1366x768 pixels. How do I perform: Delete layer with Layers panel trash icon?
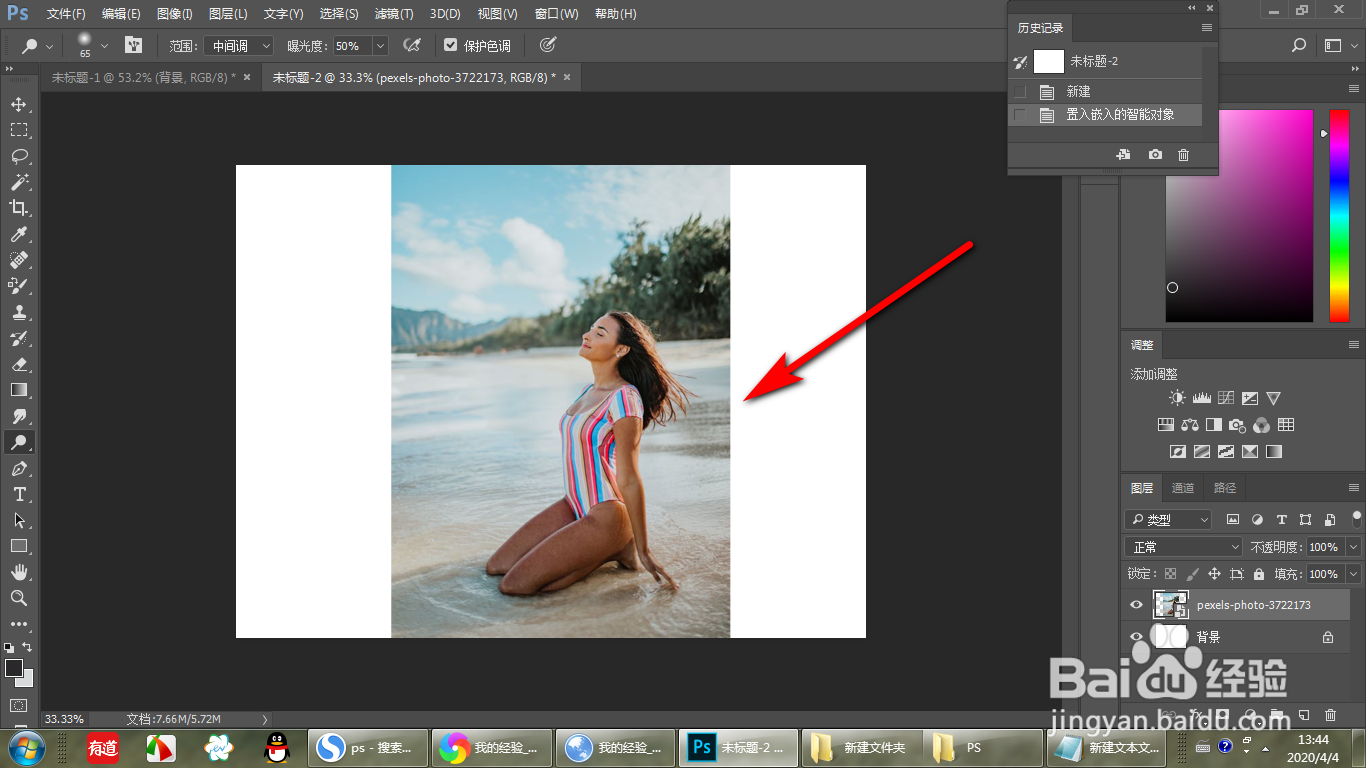[1330, 716]
